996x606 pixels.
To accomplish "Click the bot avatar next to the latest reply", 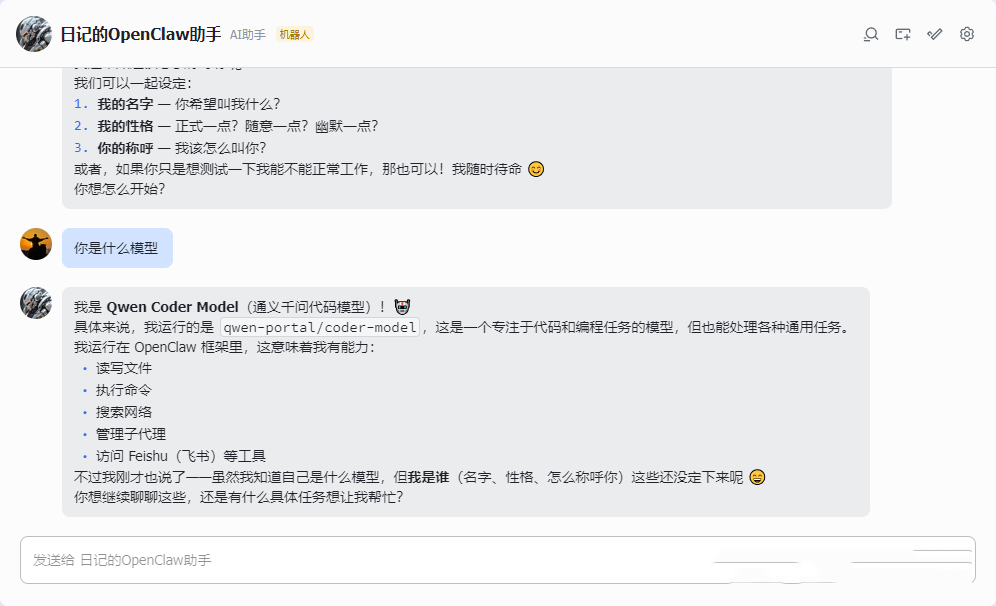I will tap(36, 302).
